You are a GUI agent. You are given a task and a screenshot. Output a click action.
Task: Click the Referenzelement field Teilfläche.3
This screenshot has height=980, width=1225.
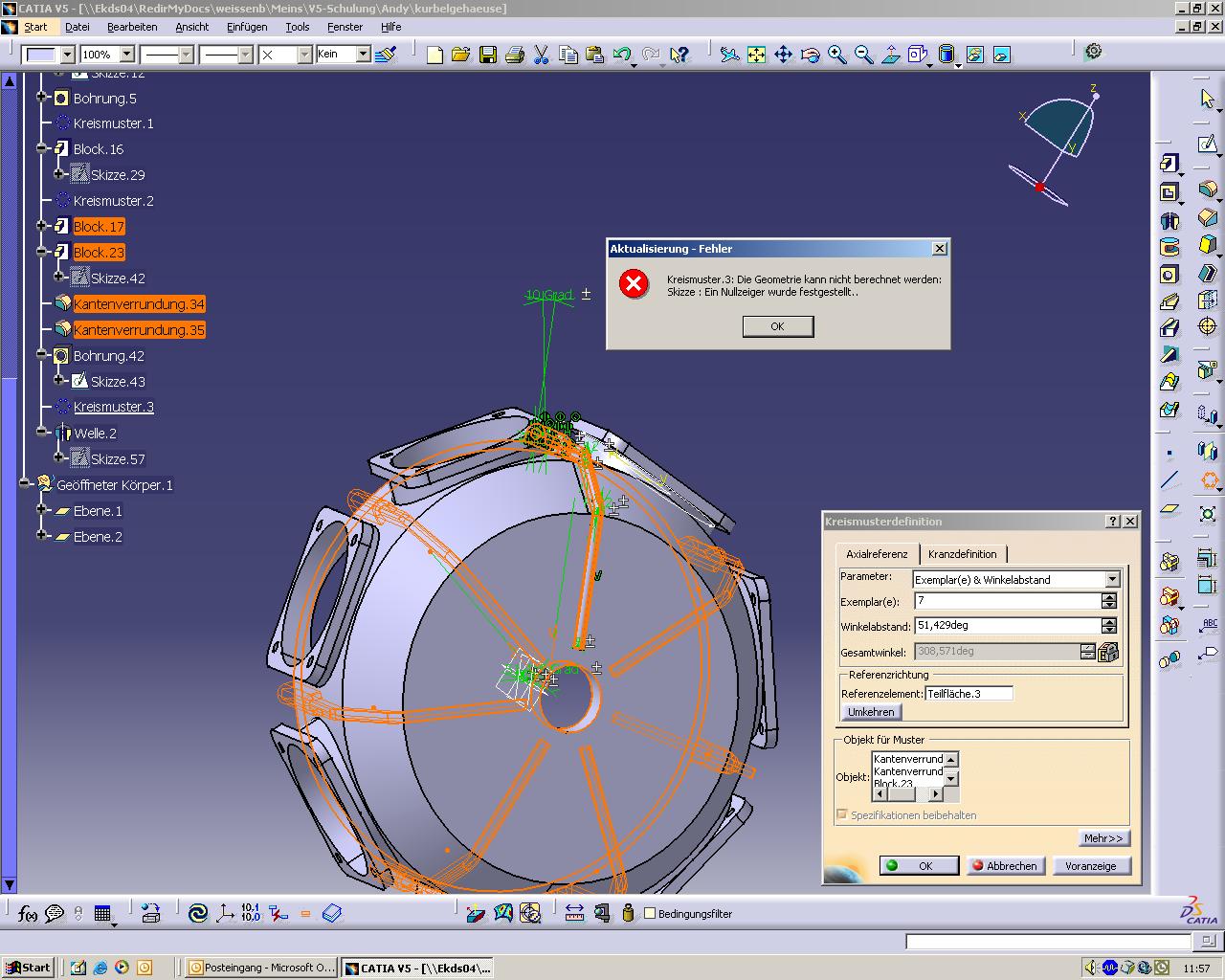(x=969, y=693)
